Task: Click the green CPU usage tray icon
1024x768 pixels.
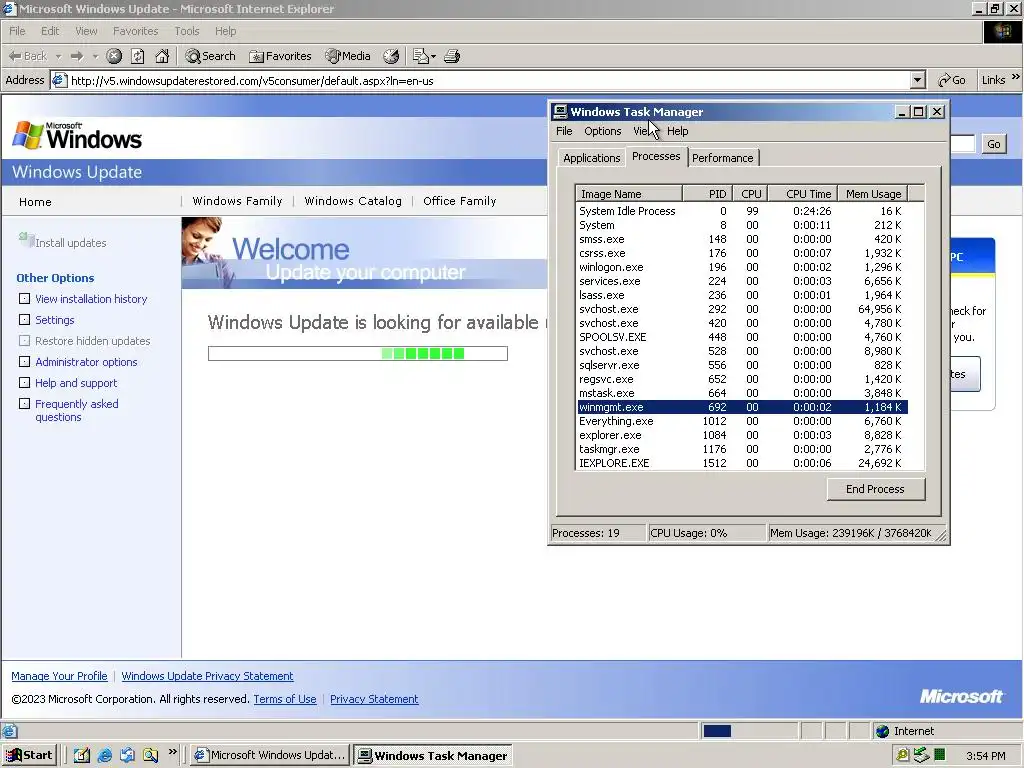Action: point(940,755)
